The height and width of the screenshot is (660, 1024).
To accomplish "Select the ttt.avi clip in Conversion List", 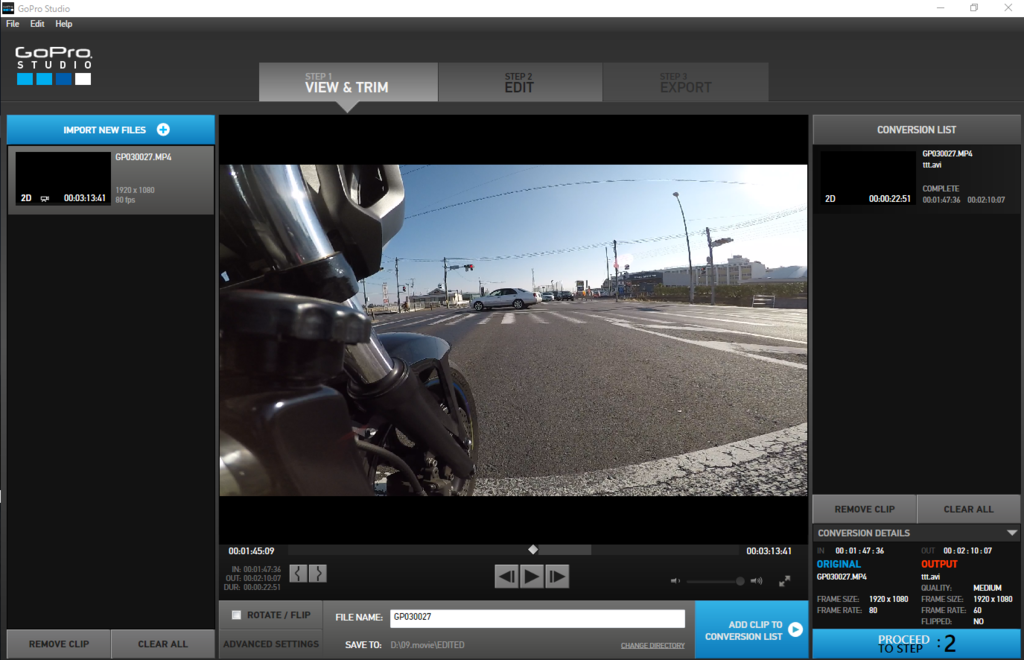I will (x=916, y=177).
